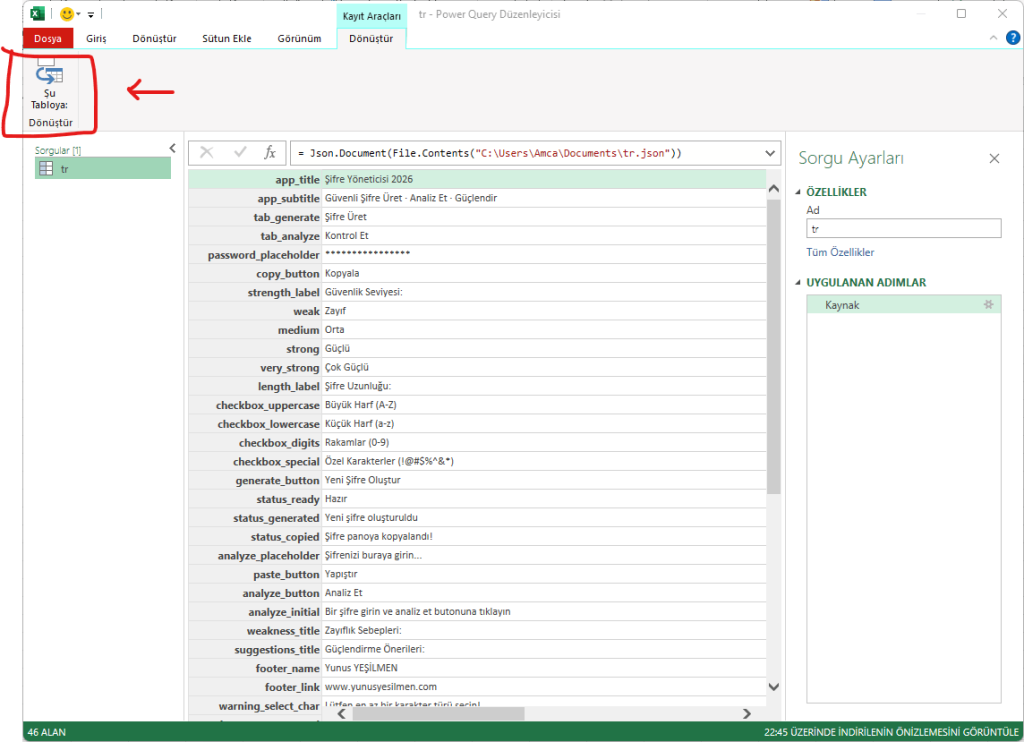This screenshot has width=1024, height=742.
Task: Open the Tüm Özellikler link
Action: [x=840, y=252]
